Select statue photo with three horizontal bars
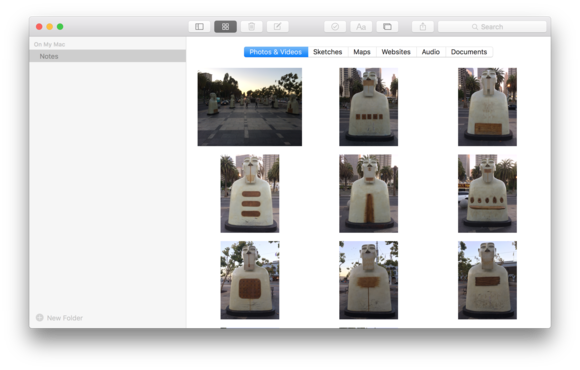The image size is (580, 370). tap(250, 194)
